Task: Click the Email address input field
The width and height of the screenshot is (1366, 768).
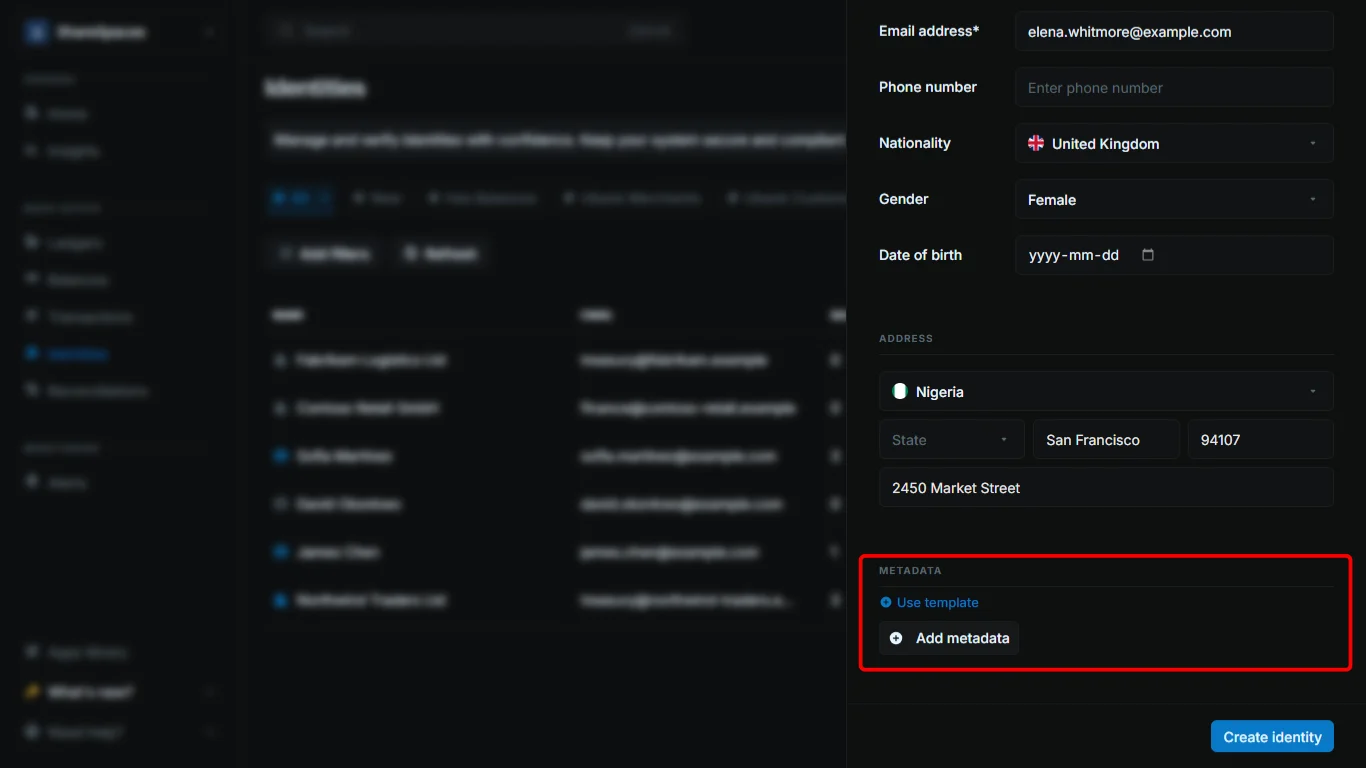Action: tap(1174, 31)
